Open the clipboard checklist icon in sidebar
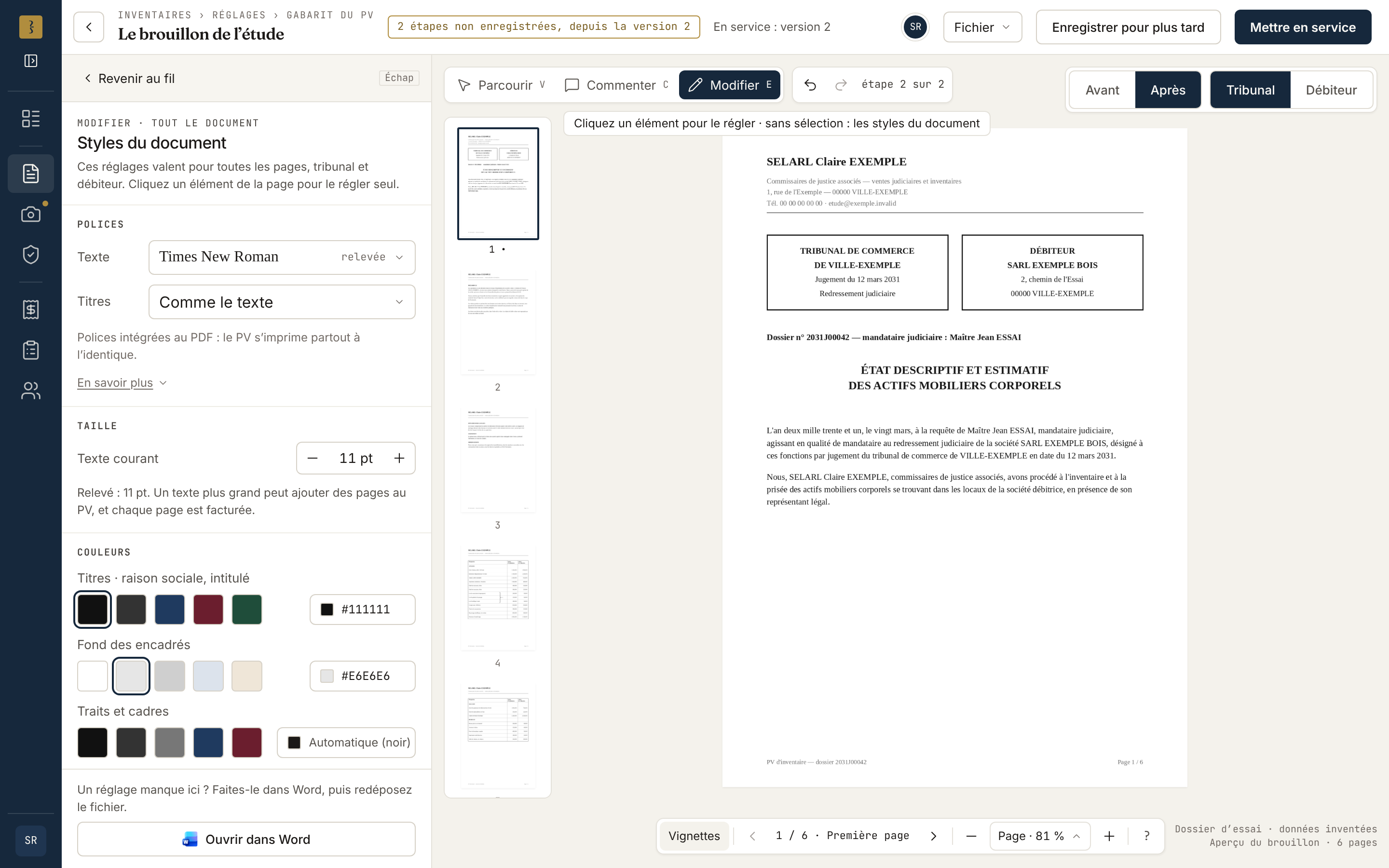 [31, 350]
